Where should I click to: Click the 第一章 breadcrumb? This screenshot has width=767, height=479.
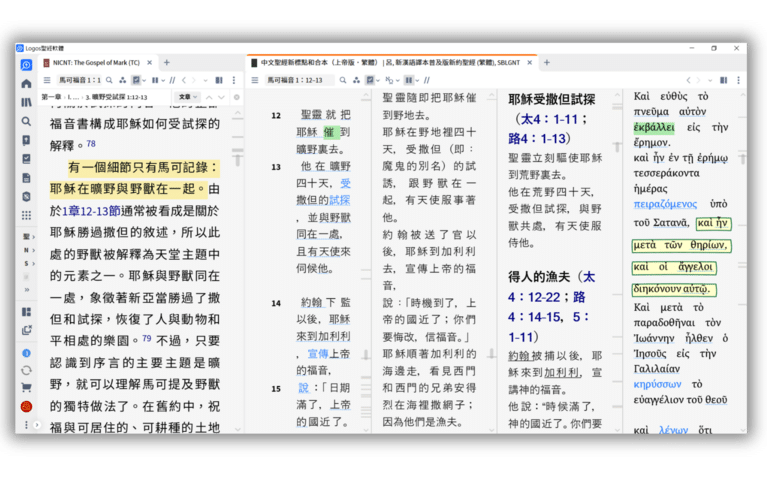click(x=51, y=97)
